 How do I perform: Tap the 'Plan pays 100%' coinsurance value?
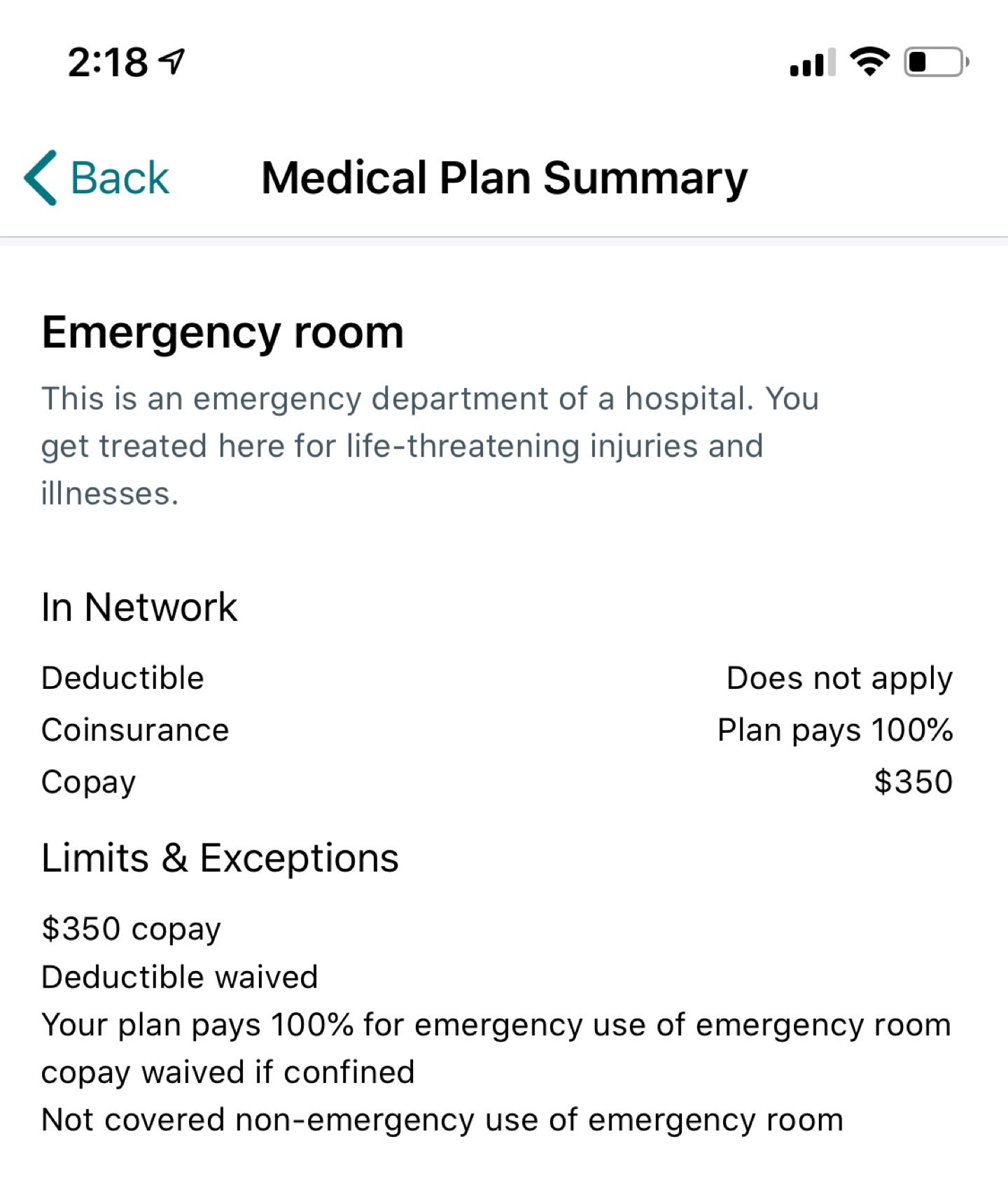[835, 730]
